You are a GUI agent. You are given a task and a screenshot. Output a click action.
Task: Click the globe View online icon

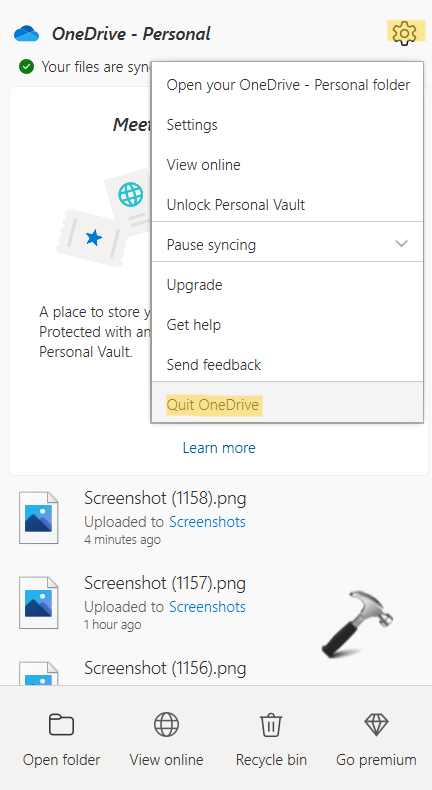pos(166,725)
